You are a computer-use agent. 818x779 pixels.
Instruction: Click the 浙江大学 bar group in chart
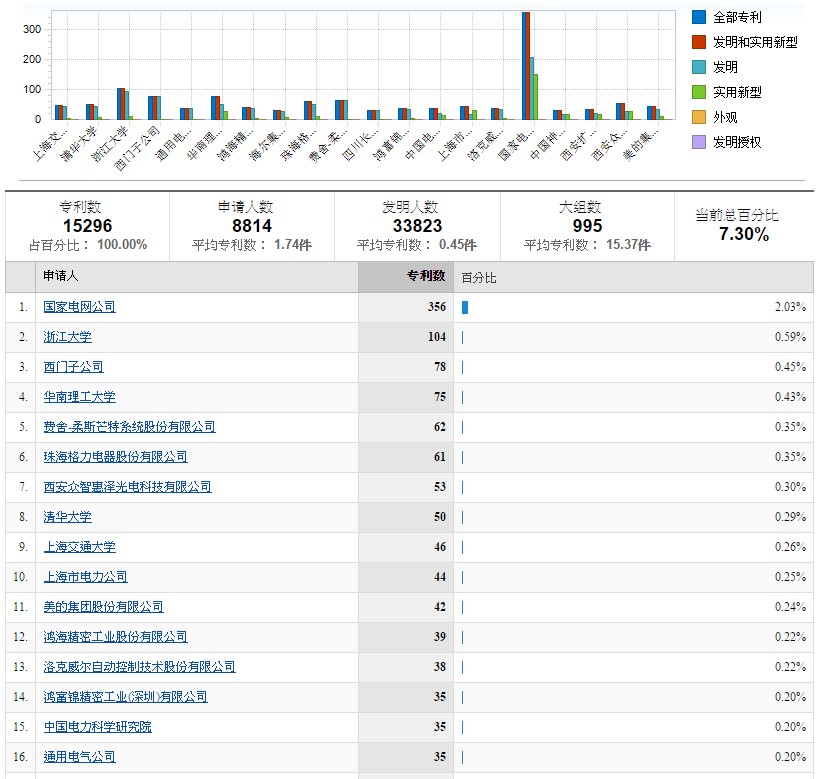click(125, 104)
